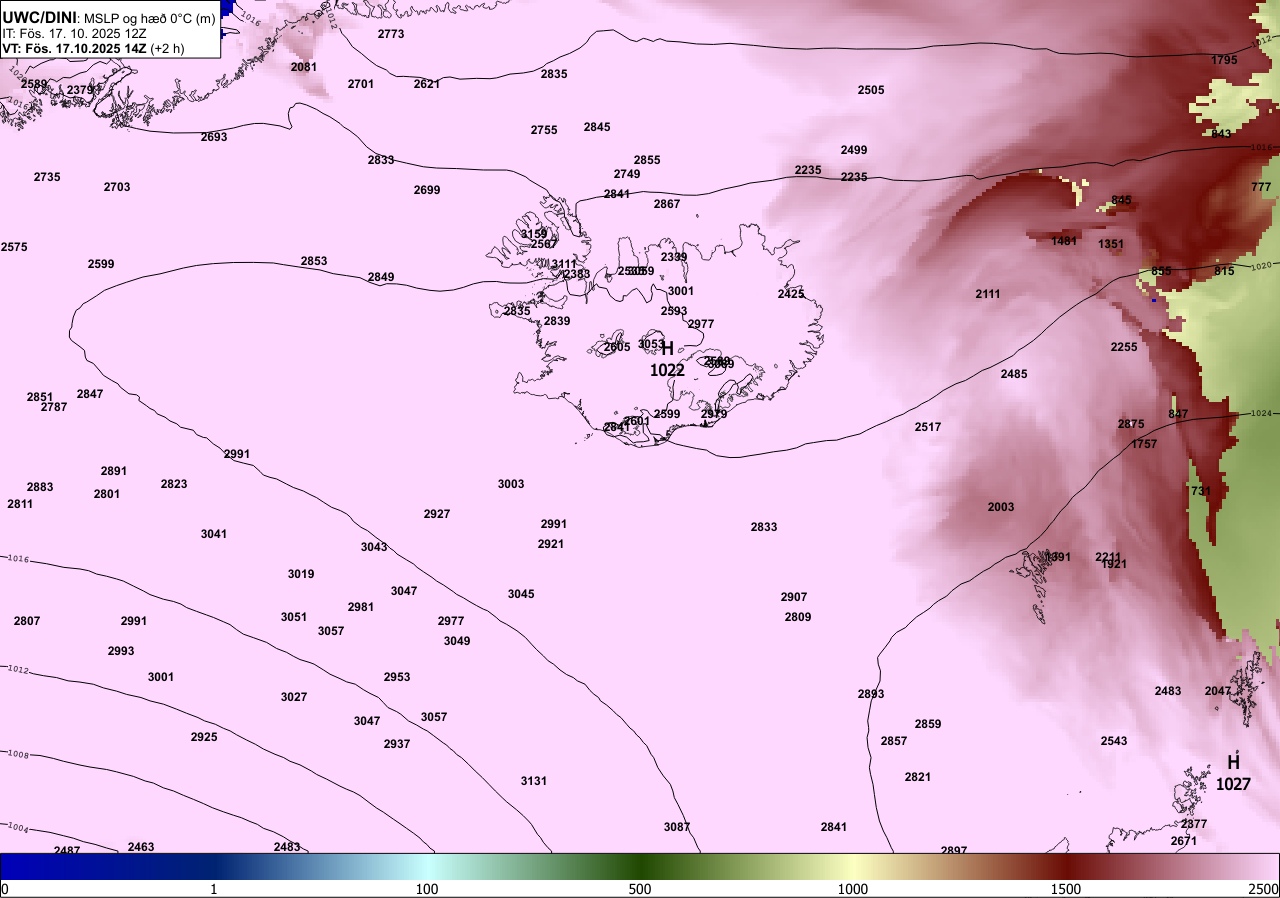This screenshot has height=898, width=1280.
Task: Click the 2111 value
Action: pyautogui.click(x=988, y=294)
